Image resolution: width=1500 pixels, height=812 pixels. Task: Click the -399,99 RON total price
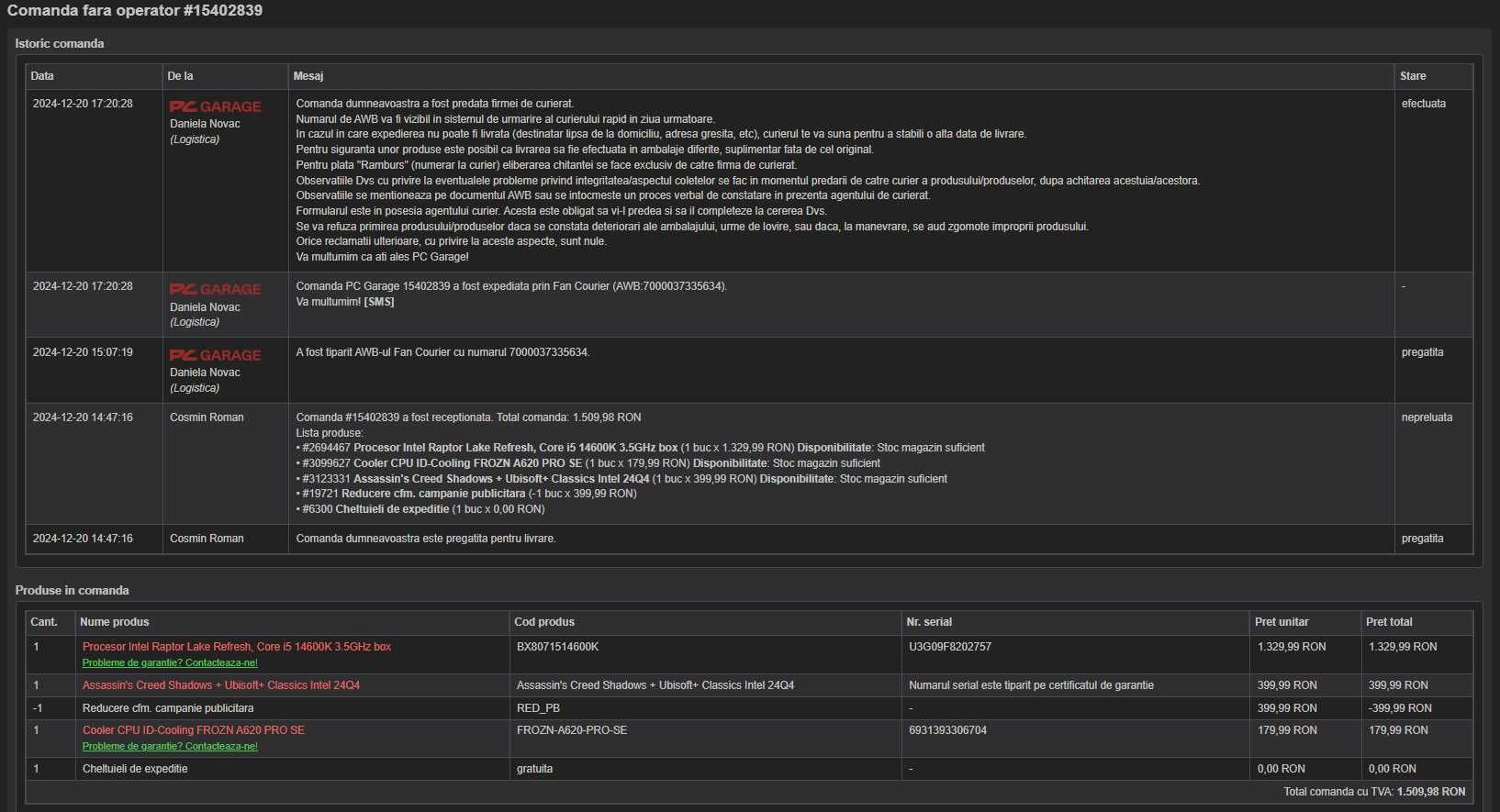1400,708
